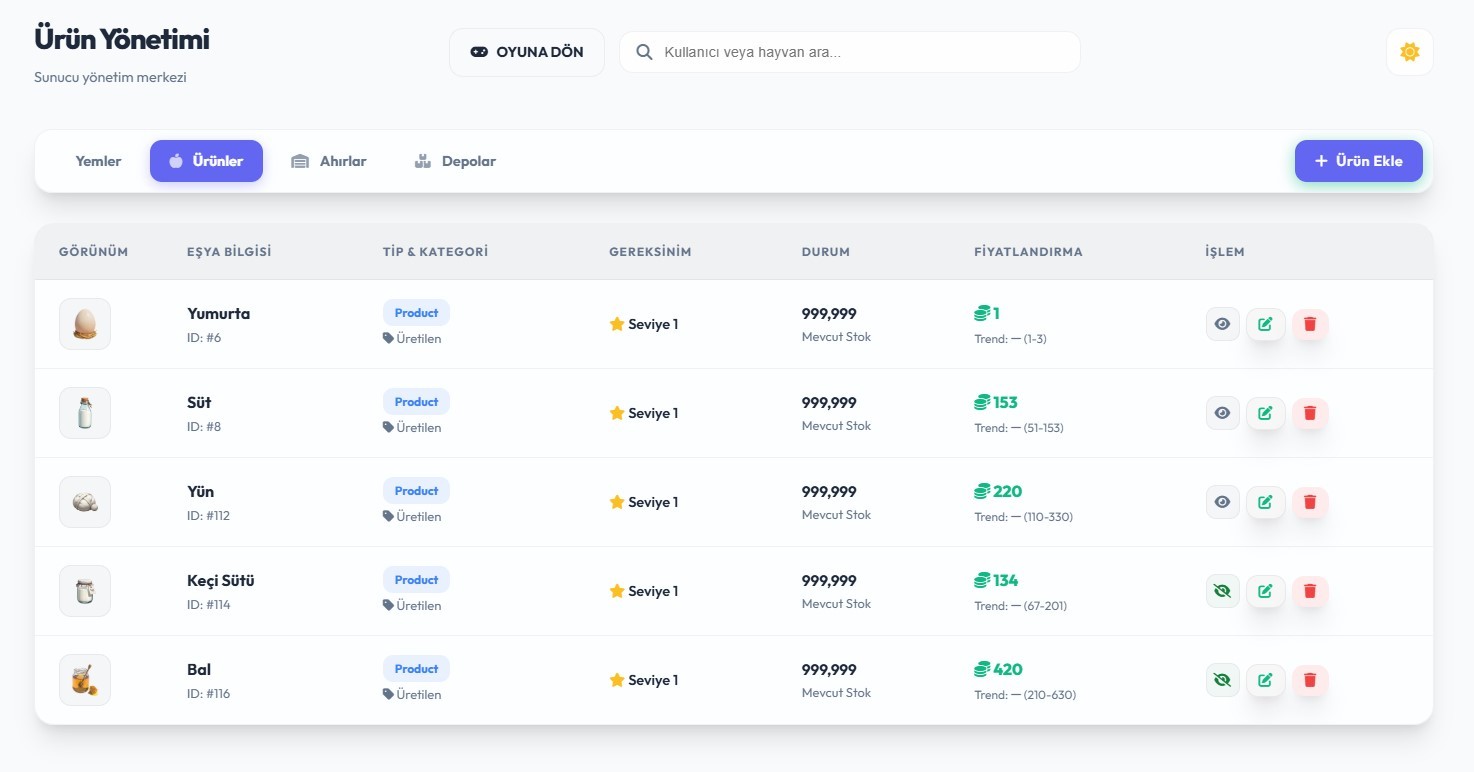
Task: Edit the Süt product entry
Action: coord(1265,413)
